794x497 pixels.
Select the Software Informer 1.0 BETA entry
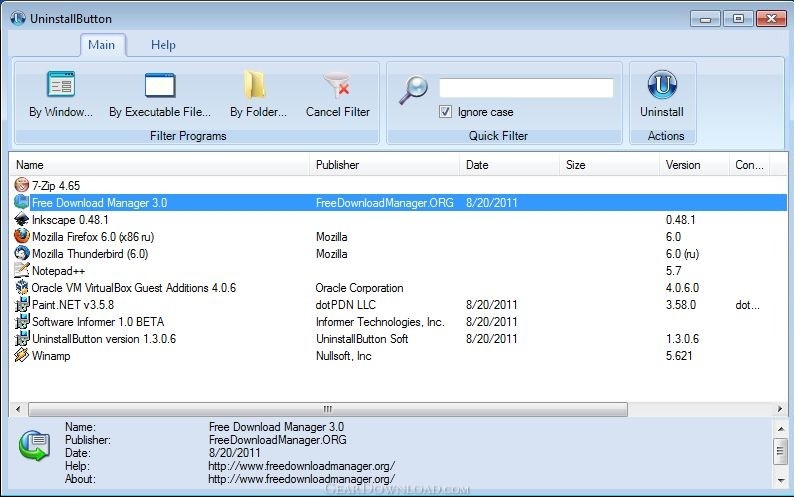[x=98, y=322]
